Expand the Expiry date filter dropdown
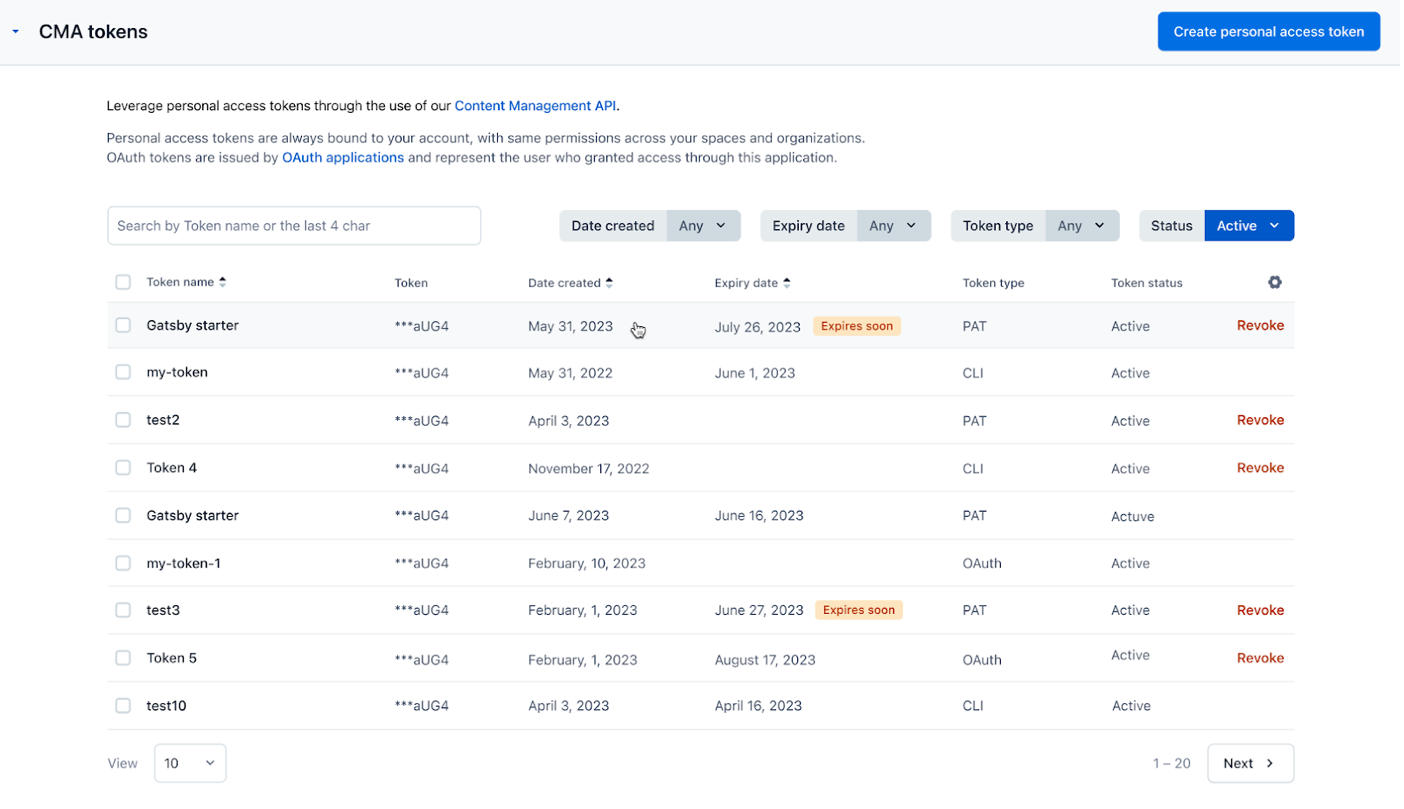 [893, 226]
